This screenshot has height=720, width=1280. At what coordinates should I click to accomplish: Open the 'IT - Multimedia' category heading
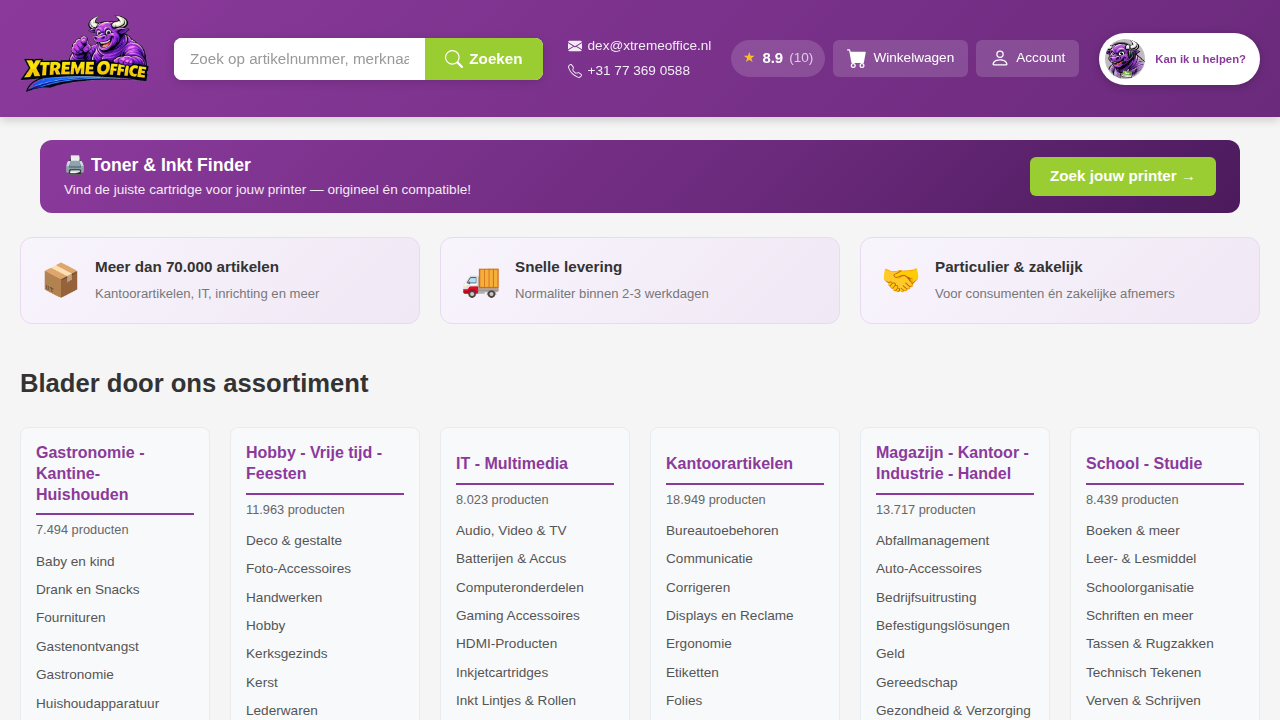(511, 463)
